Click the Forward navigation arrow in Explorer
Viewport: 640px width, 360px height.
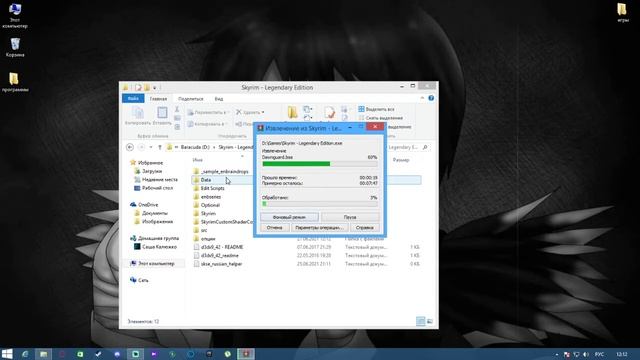142,147
